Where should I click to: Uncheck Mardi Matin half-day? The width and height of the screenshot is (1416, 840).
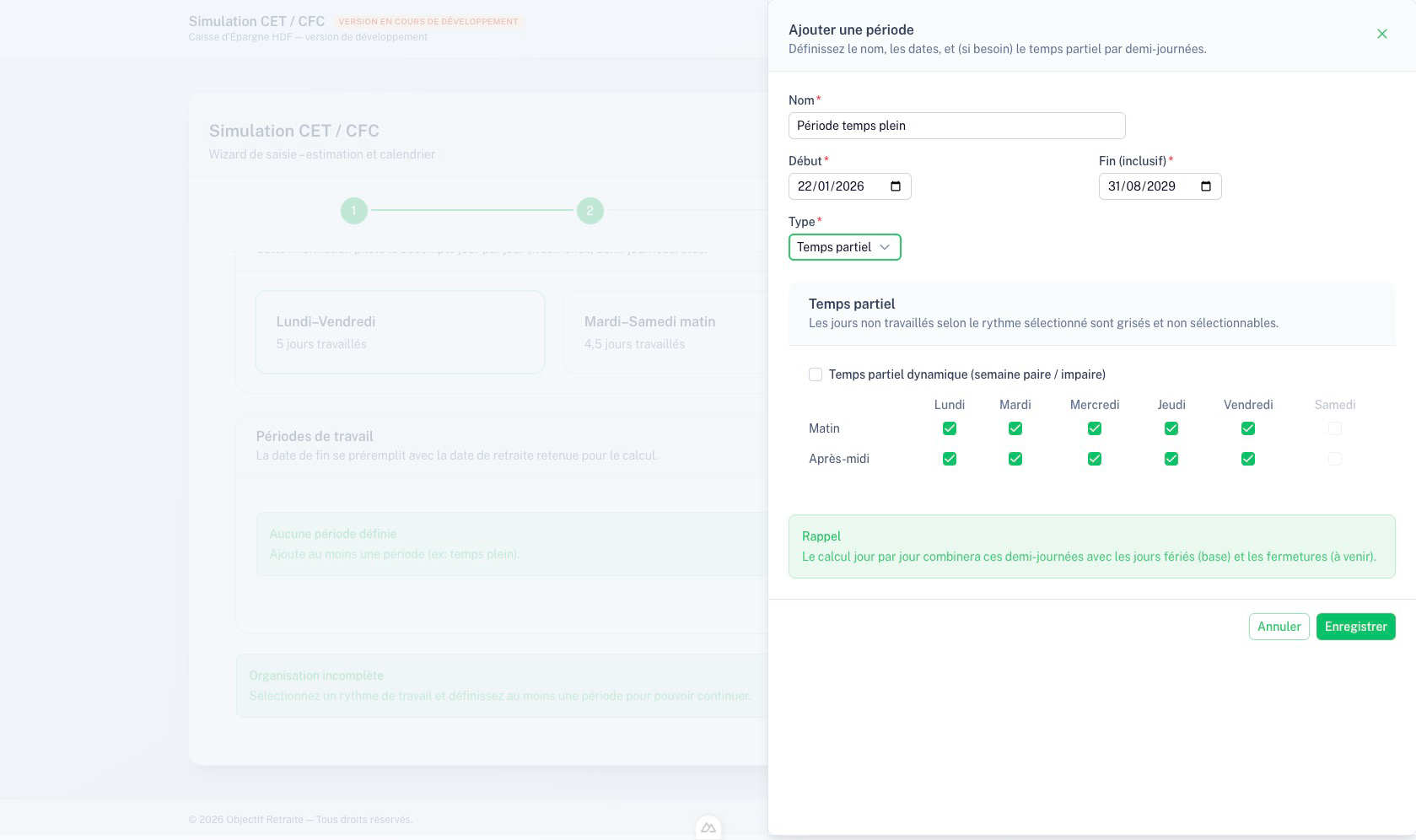(1015, 428)
